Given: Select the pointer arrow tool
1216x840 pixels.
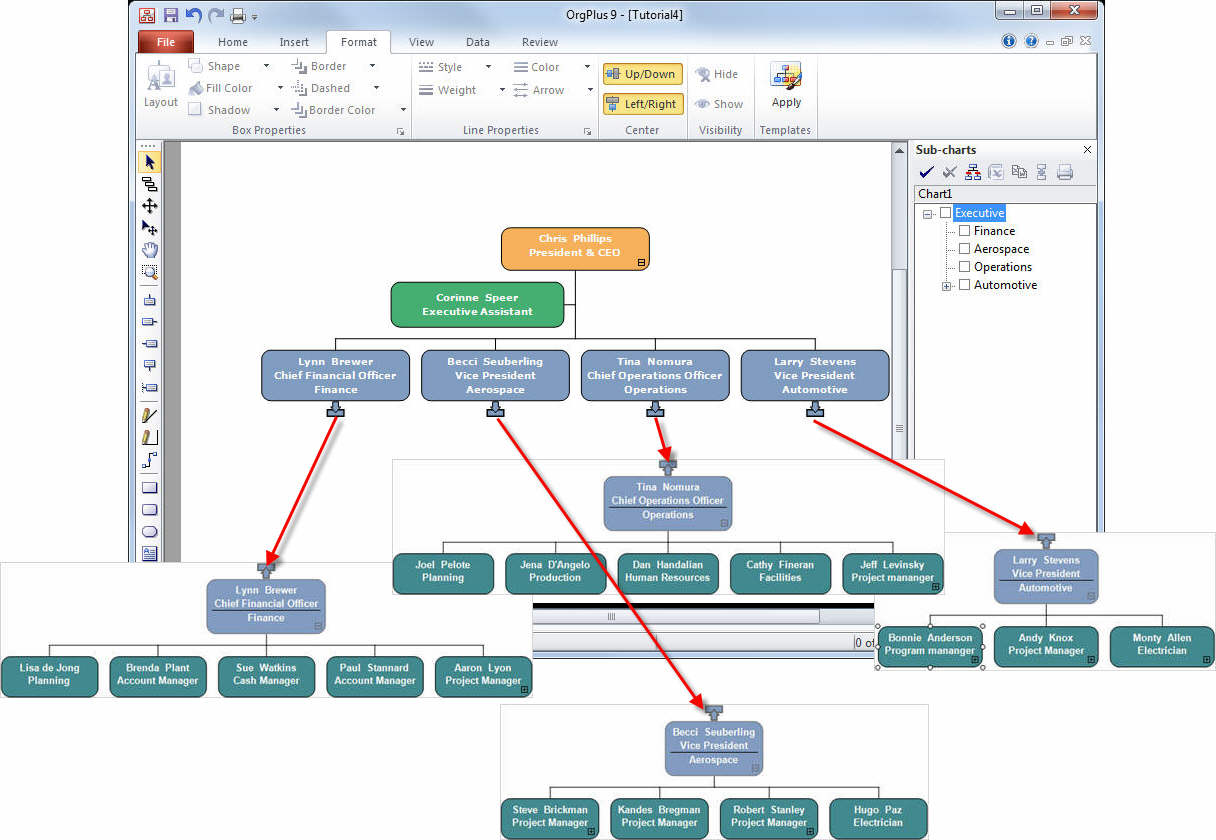Looking at the screenshot, I should [x=150, y=162].
